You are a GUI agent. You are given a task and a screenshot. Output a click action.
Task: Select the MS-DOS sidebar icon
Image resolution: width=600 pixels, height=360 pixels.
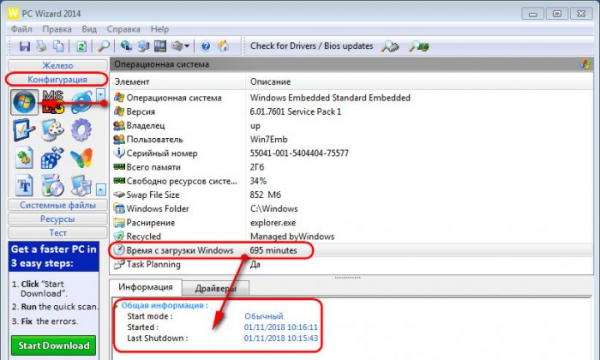(53, 102)
